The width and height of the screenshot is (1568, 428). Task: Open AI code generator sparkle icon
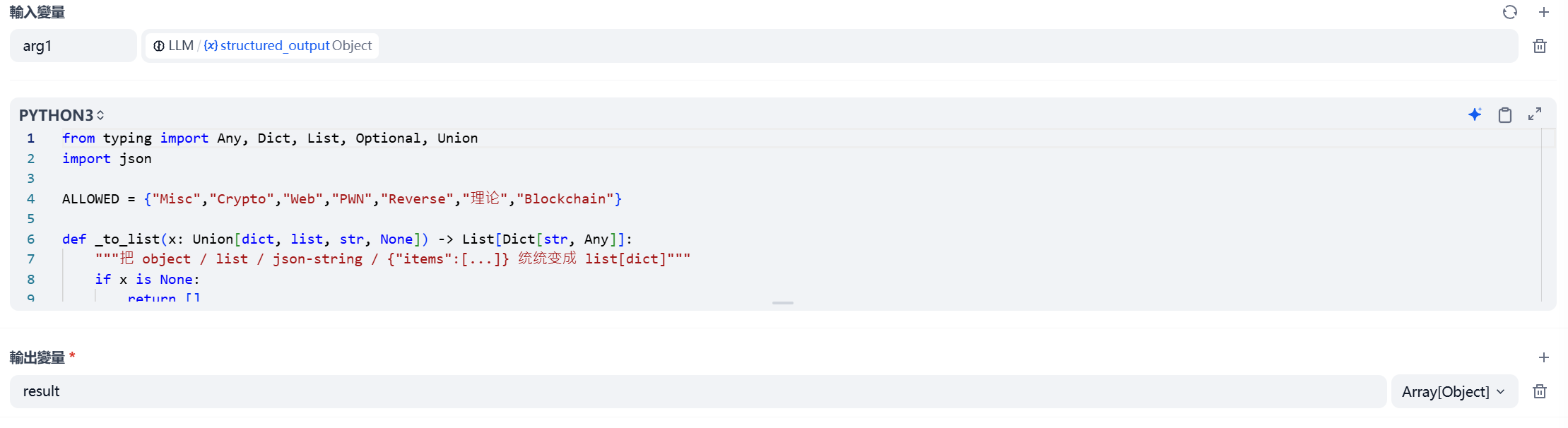pyautogui.click(x=1475, y=114)
